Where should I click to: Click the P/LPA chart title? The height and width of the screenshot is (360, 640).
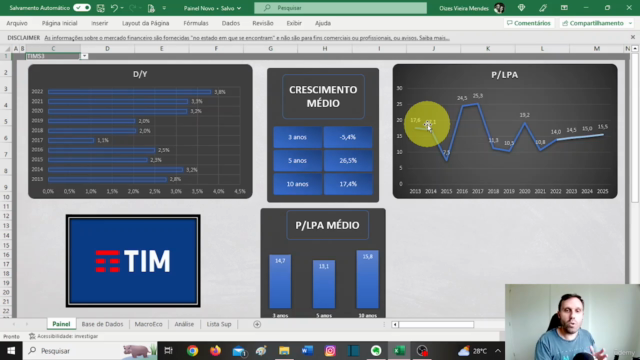504,75
